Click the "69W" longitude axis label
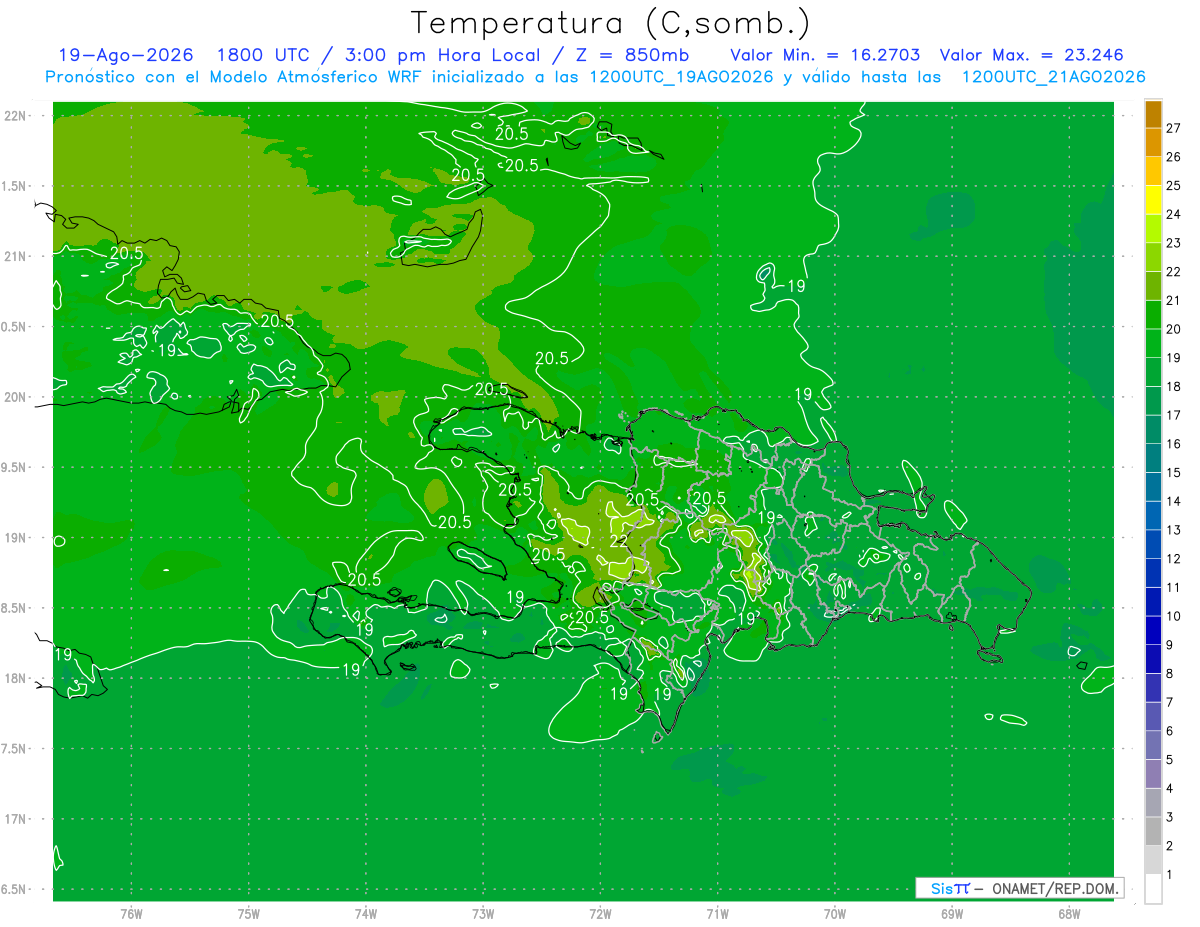The image size is (1200, 927). point(952,913)
